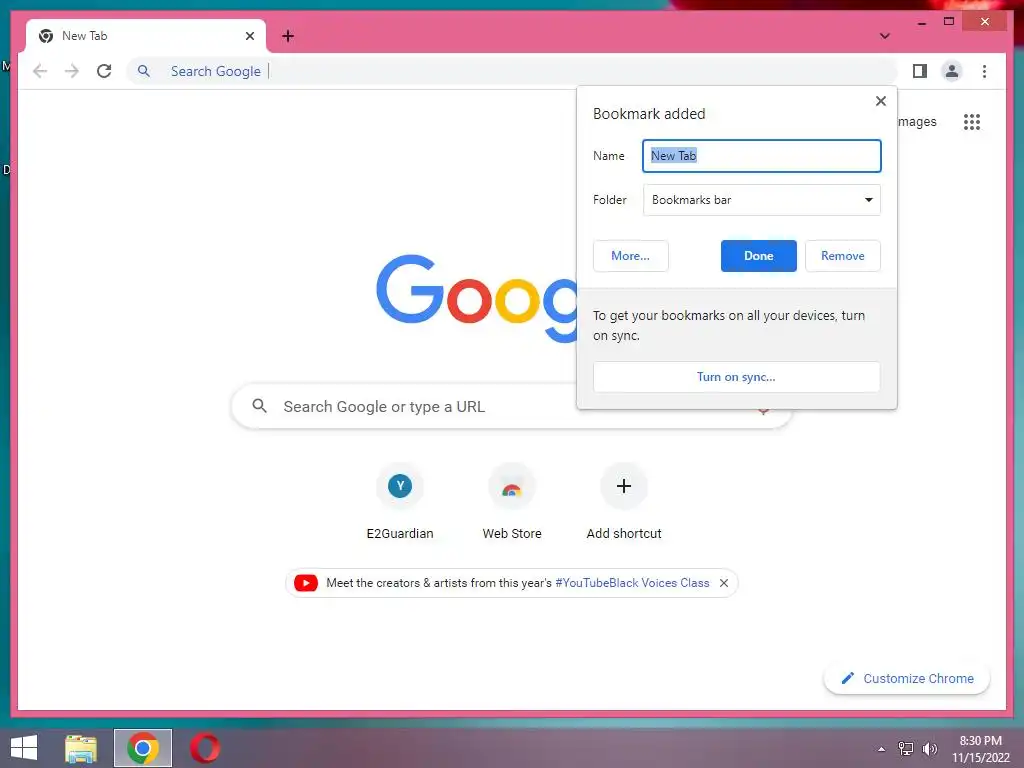This screenshot has height=768, width=1024.
Task: Go back with the back arrow
Action: pyautogui.click(x=40, y=71)
